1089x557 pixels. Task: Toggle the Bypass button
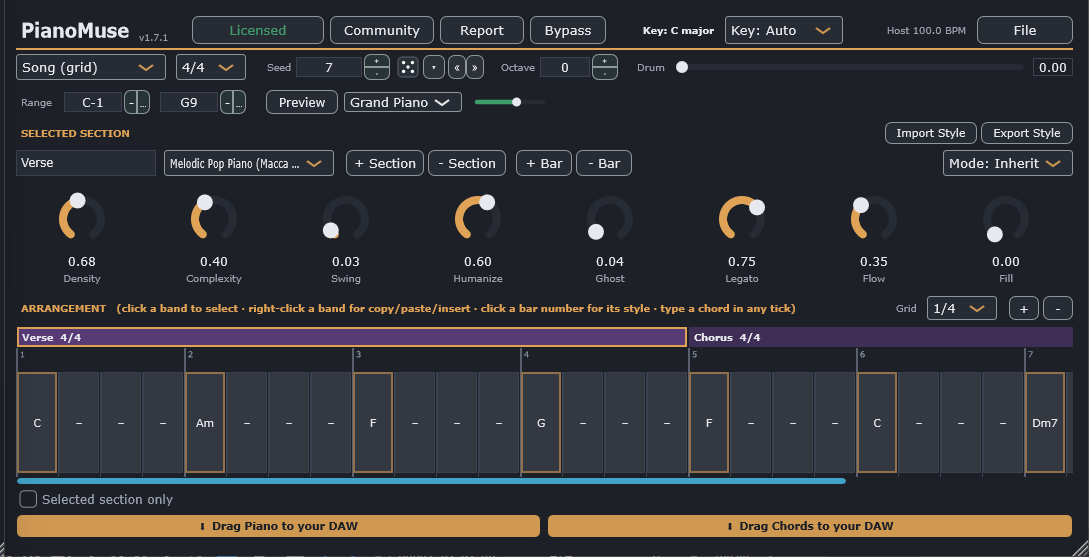[567, 31]
